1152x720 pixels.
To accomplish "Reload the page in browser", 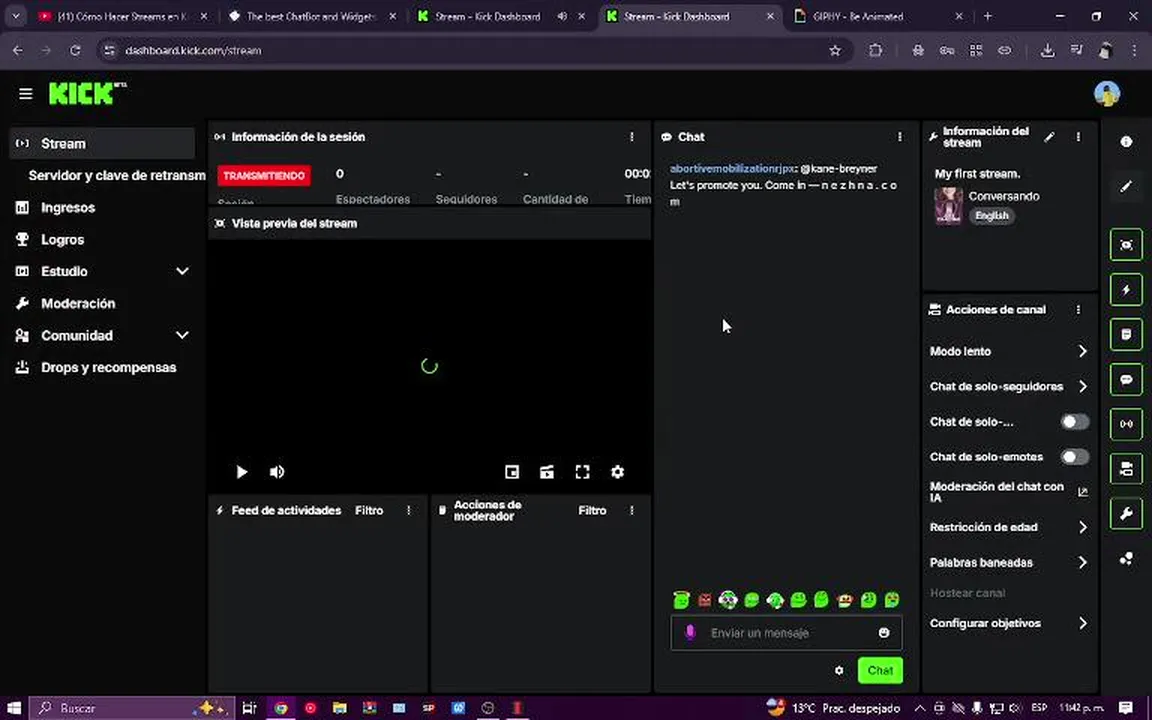I will [x=75, y=51].
